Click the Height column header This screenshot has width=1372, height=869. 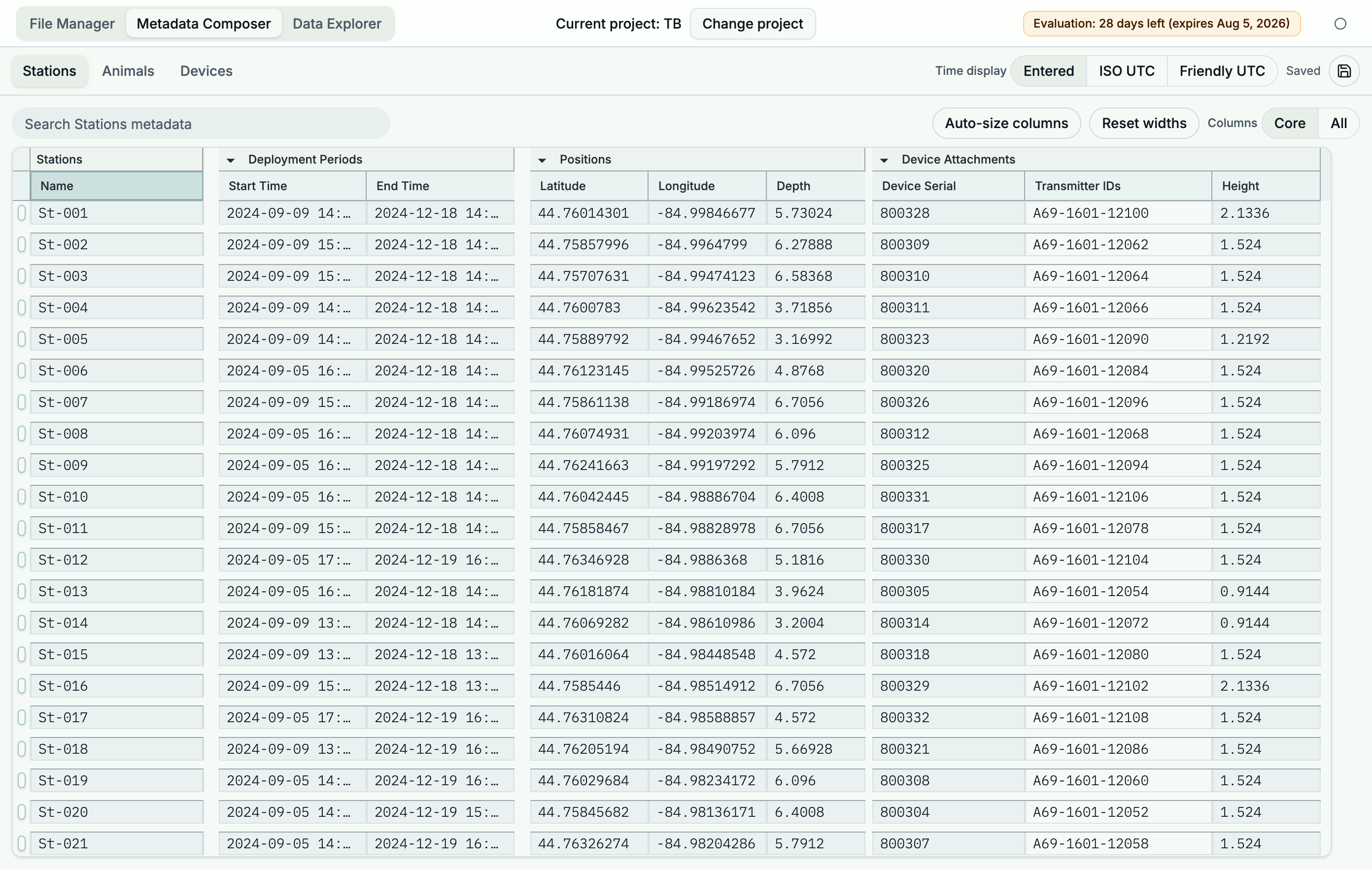[x=1266, y=186]
